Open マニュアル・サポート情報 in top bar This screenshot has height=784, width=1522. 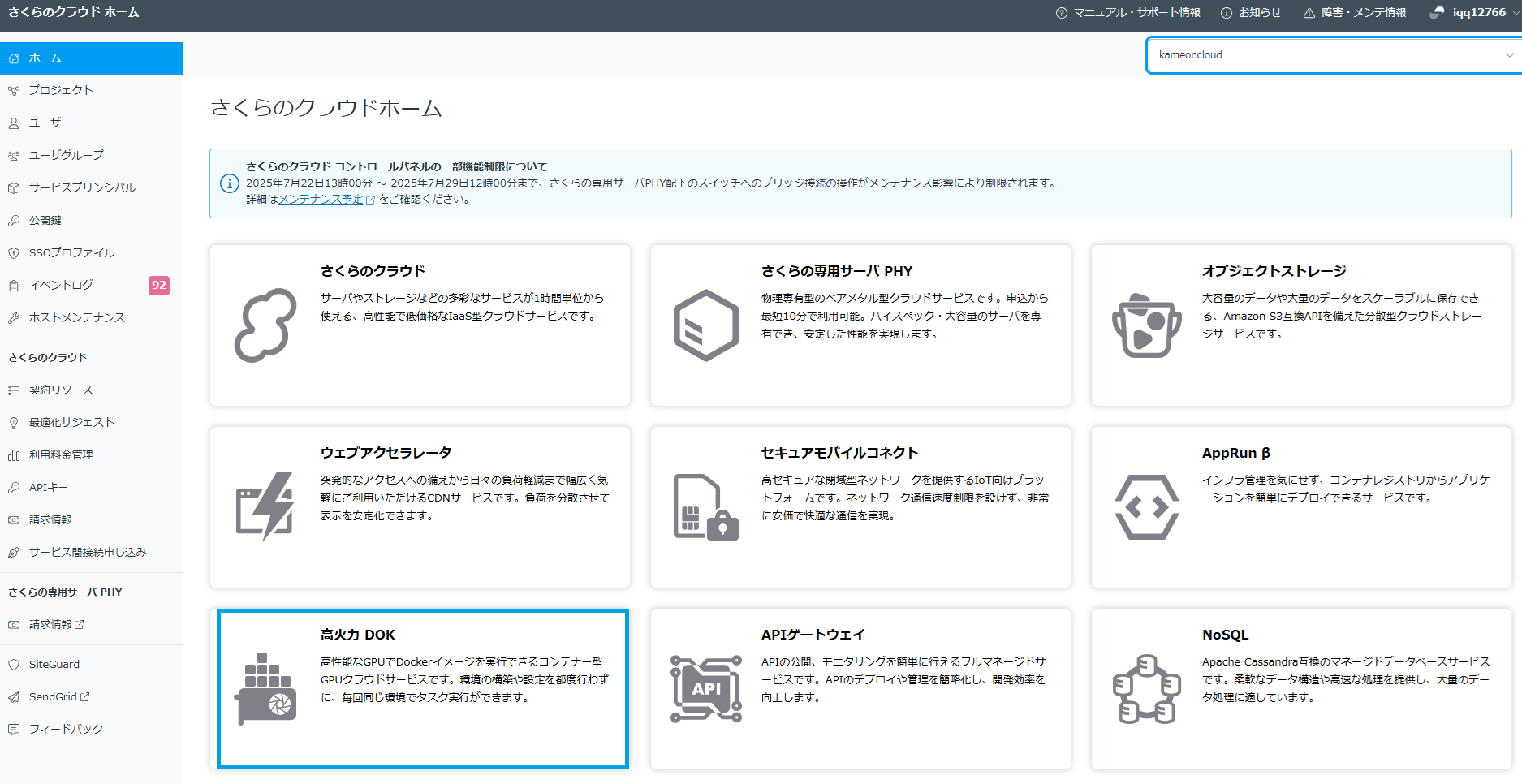[1128, 12]
